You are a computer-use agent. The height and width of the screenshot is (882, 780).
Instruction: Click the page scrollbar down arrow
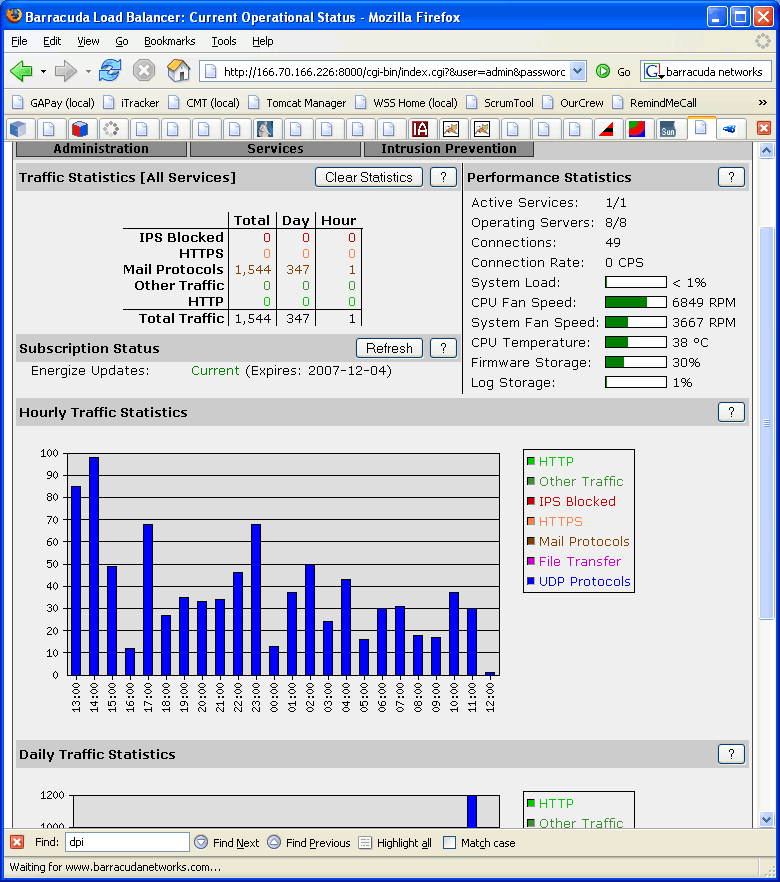766,819
